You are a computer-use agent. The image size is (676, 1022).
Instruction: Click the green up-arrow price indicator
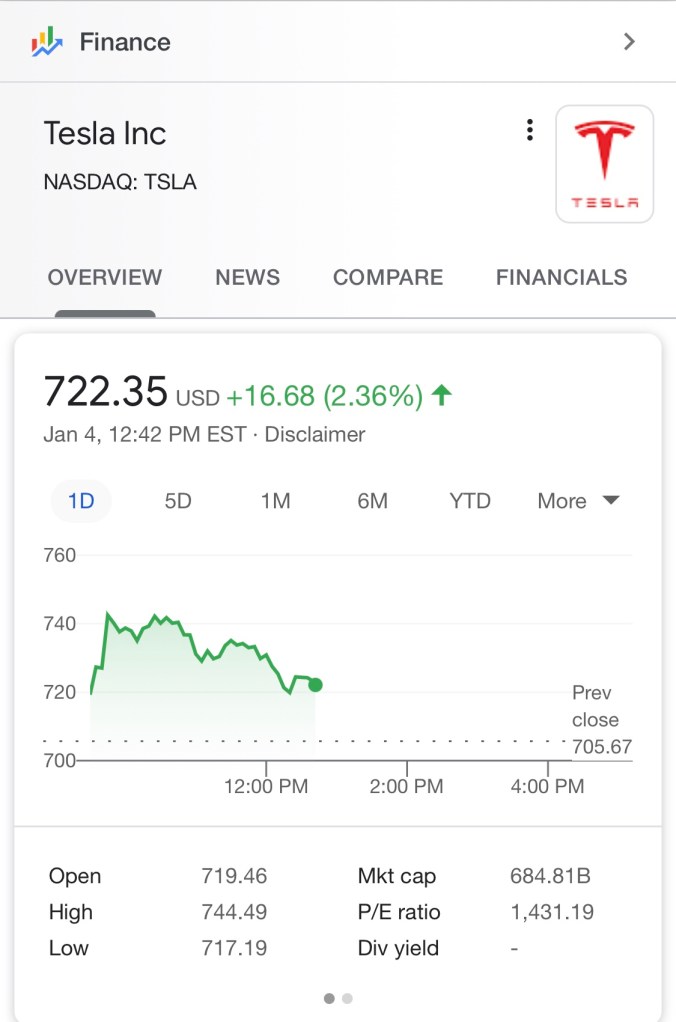(441, 396)
